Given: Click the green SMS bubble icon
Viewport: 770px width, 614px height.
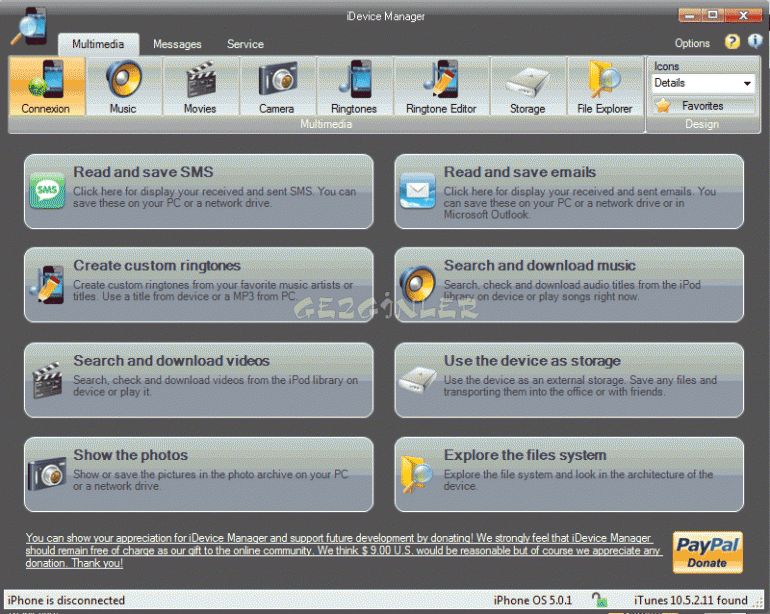Looking at the screenshot, I should coord(47,191).
